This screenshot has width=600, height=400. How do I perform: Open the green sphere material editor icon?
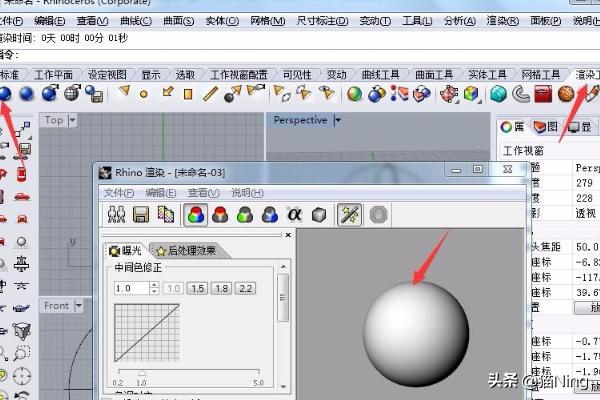point(354,94)
